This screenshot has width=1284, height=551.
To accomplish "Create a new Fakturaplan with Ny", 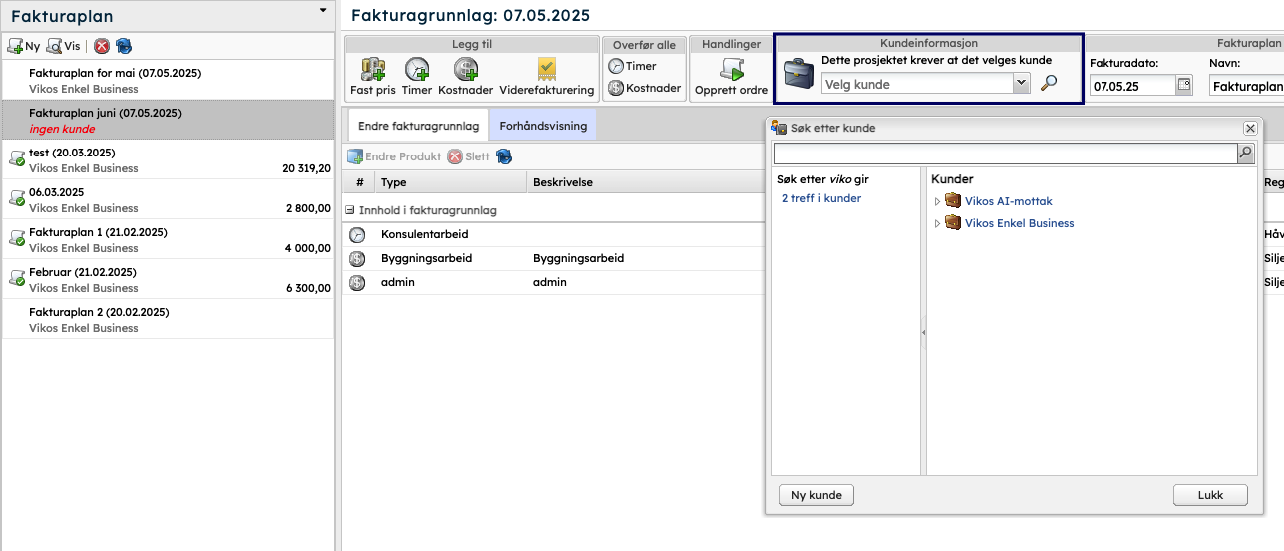I will 24,46.
